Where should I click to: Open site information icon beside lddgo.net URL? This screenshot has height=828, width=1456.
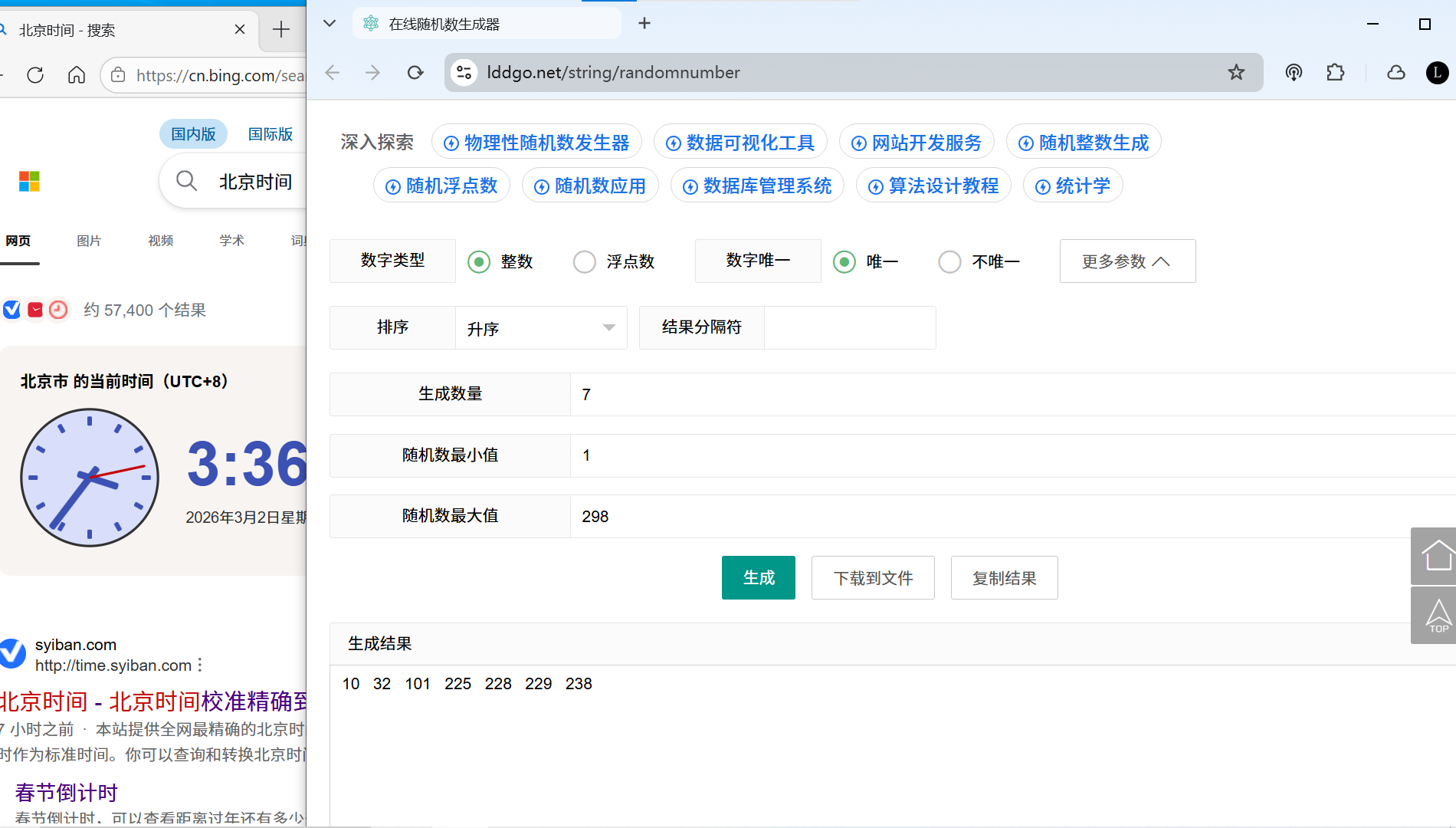[464, 73]
